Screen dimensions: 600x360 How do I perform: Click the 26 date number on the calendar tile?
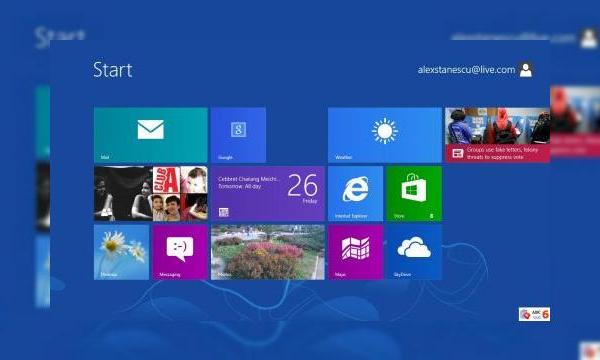tap(302, 185)
